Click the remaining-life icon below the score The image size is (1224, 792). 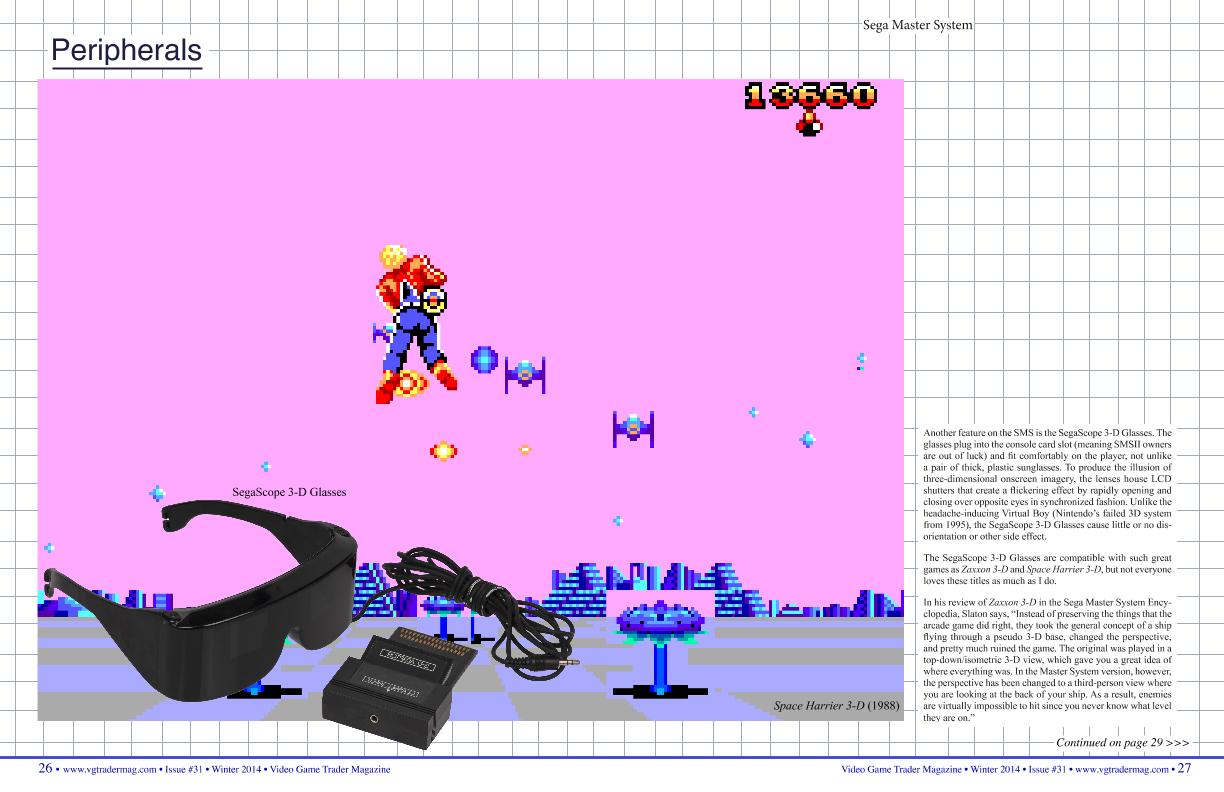(x=810, y=125)
